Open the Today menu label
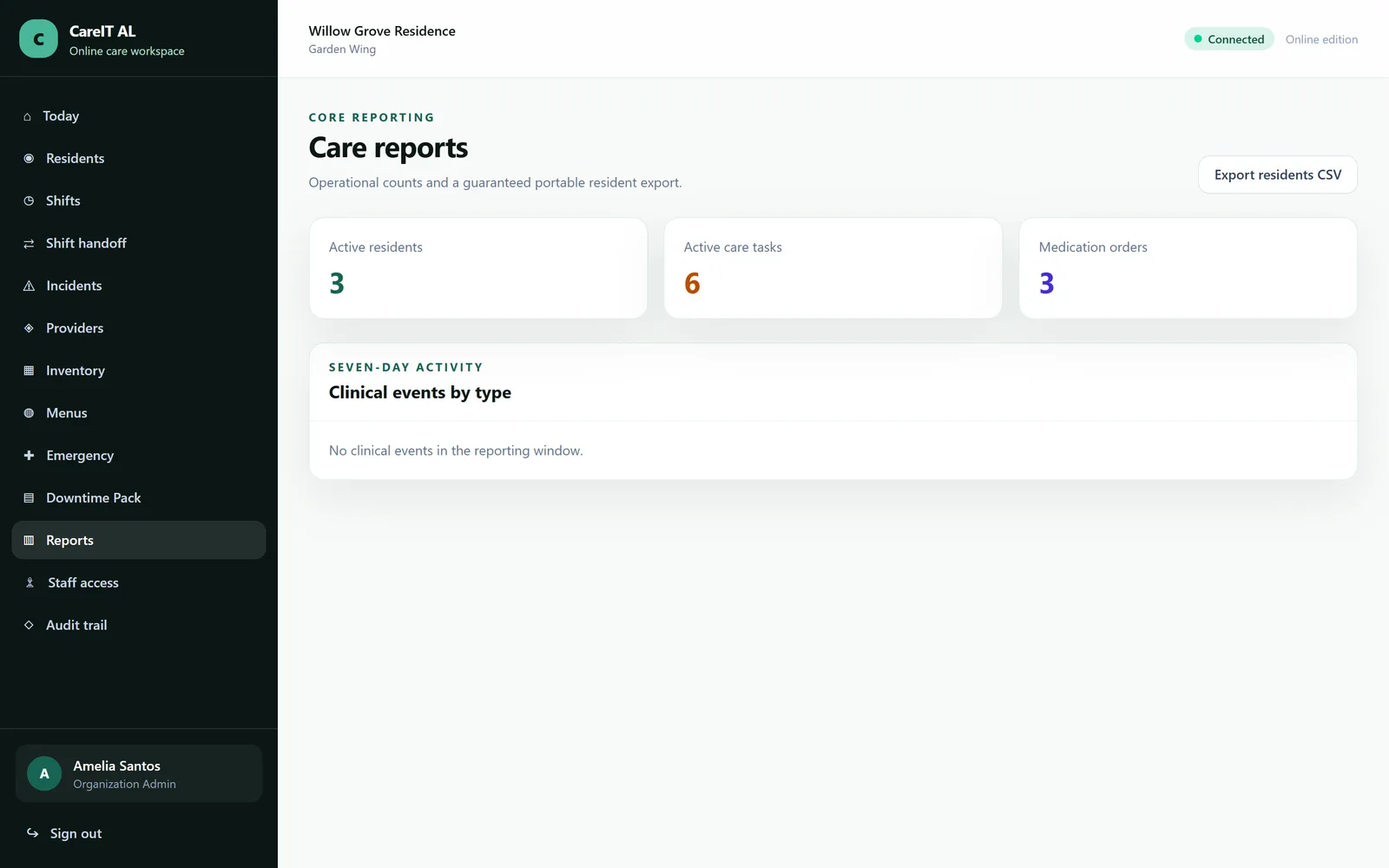 click(61, 116)
